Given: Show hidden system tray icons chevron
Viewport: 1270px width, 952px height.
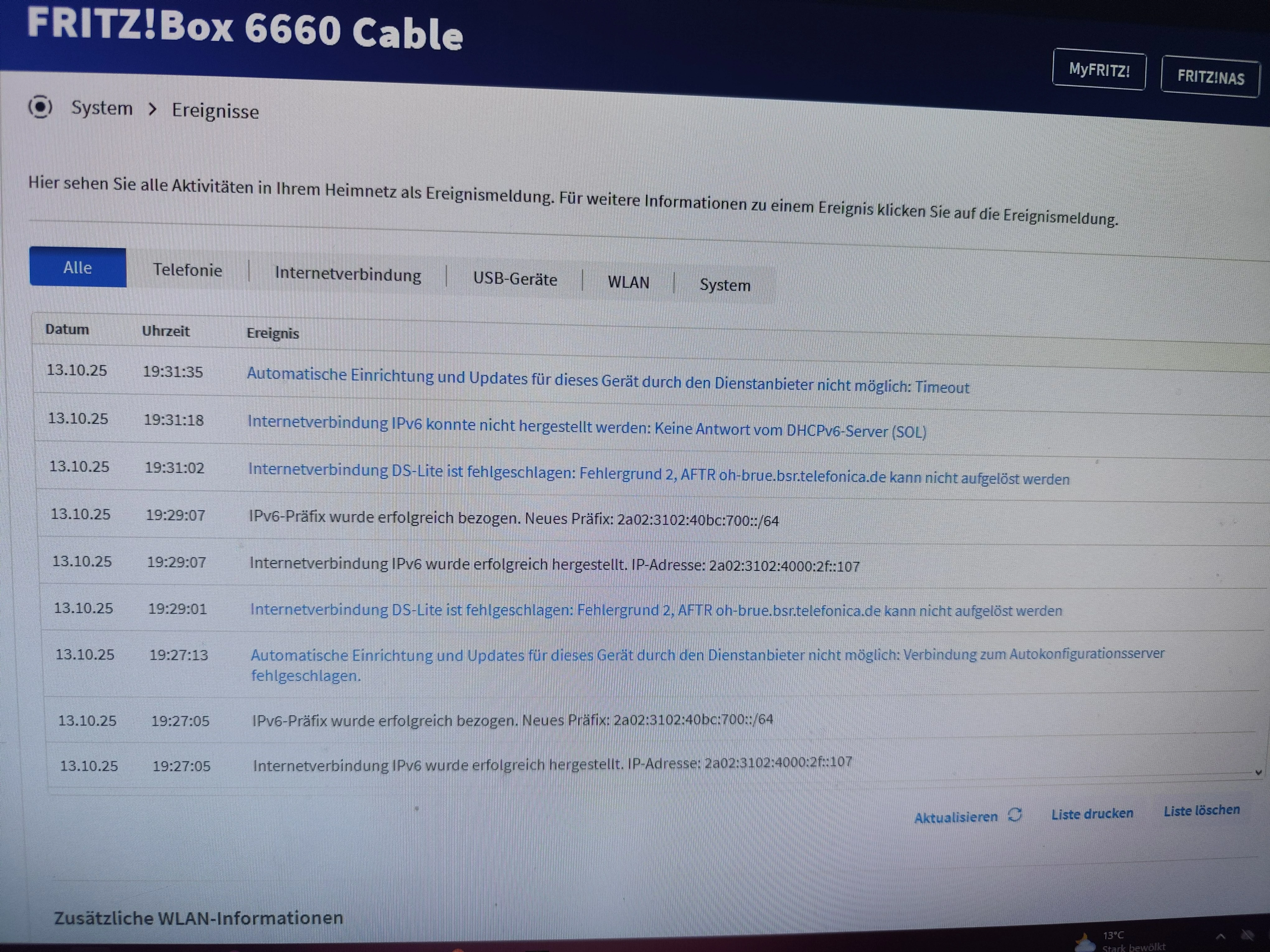Looking at the screenshot, I should pyautogui.click(x=1221, y=936).
